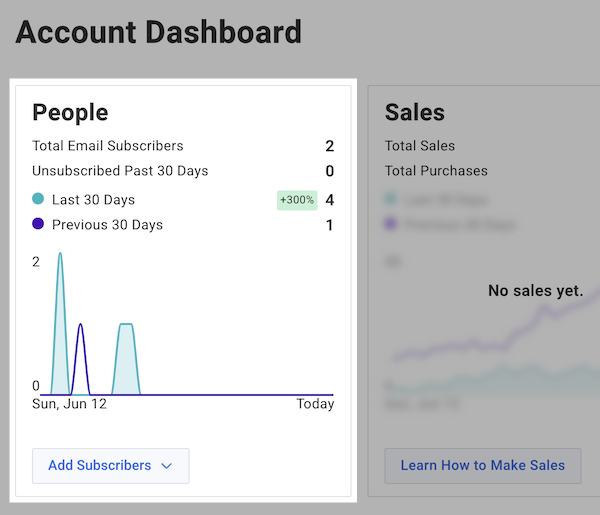The image size is (600, 515).
Task: Click the teal Last 30 Days legend dot
Action: 39,200
